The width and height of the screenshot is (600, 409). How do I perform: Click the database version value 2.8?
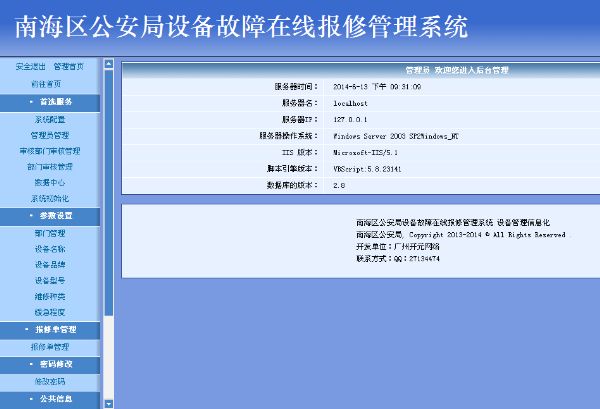point(339,186)
